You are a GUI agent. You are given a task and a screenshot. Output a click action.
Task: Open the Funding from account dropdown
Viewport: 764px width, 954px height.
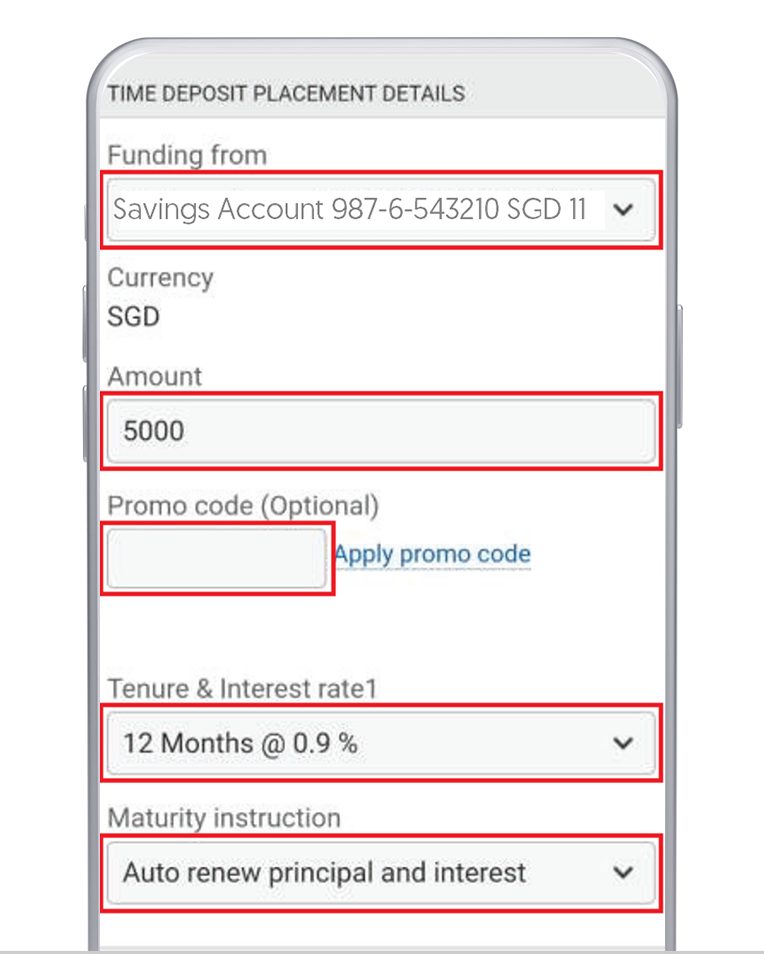point(381,210)
